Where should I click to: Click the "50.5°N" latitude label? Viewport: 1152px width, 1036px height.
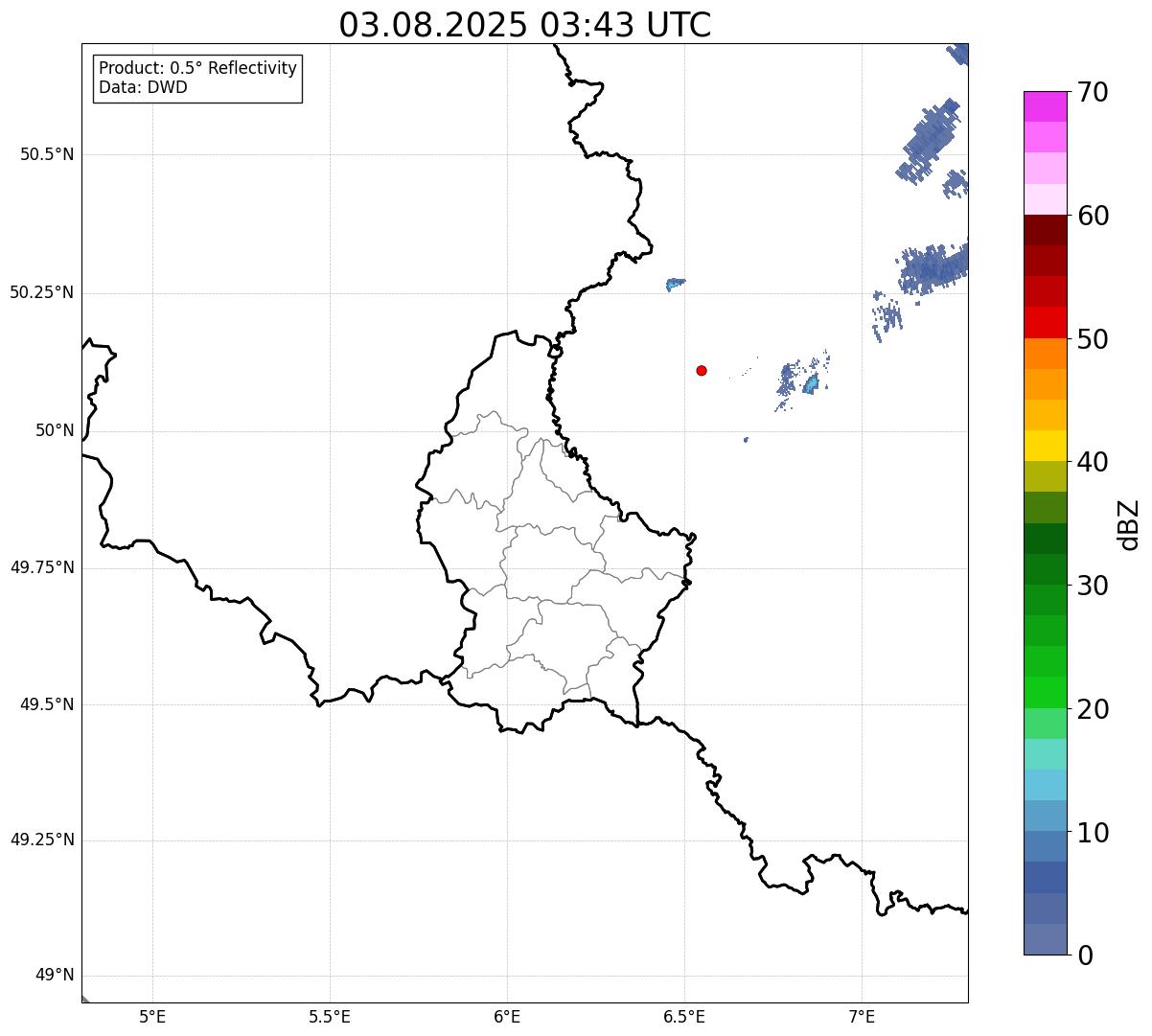pyautogui.click(x=47, y=154)
